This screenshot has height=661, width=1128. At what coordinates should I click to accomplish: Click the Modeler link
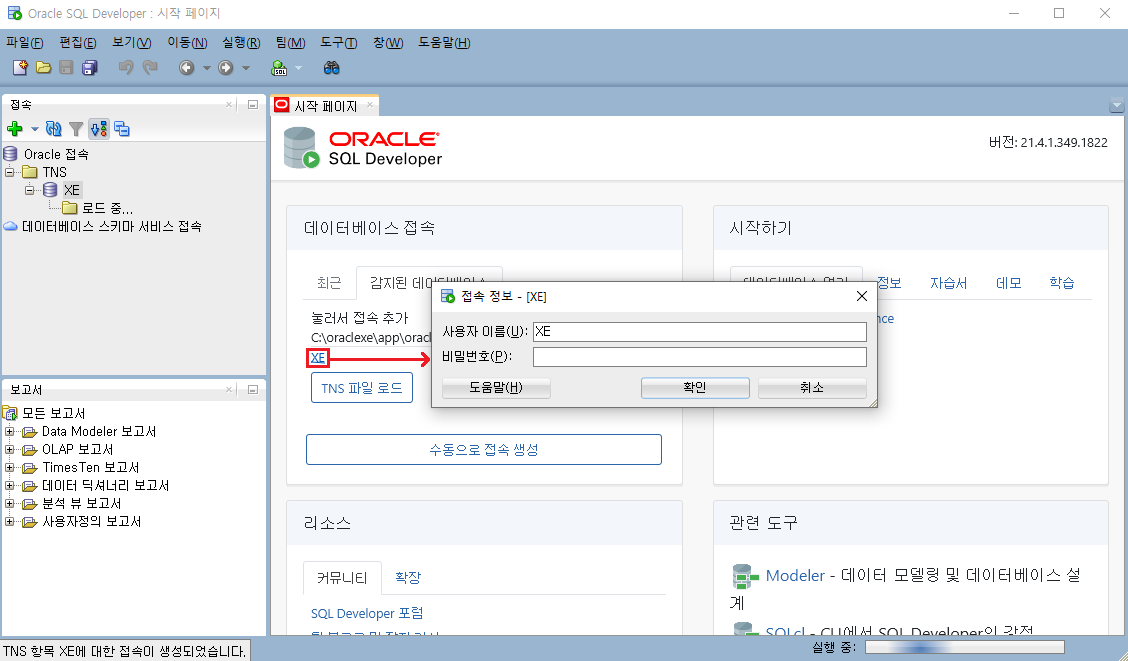[x=795, y=575]
